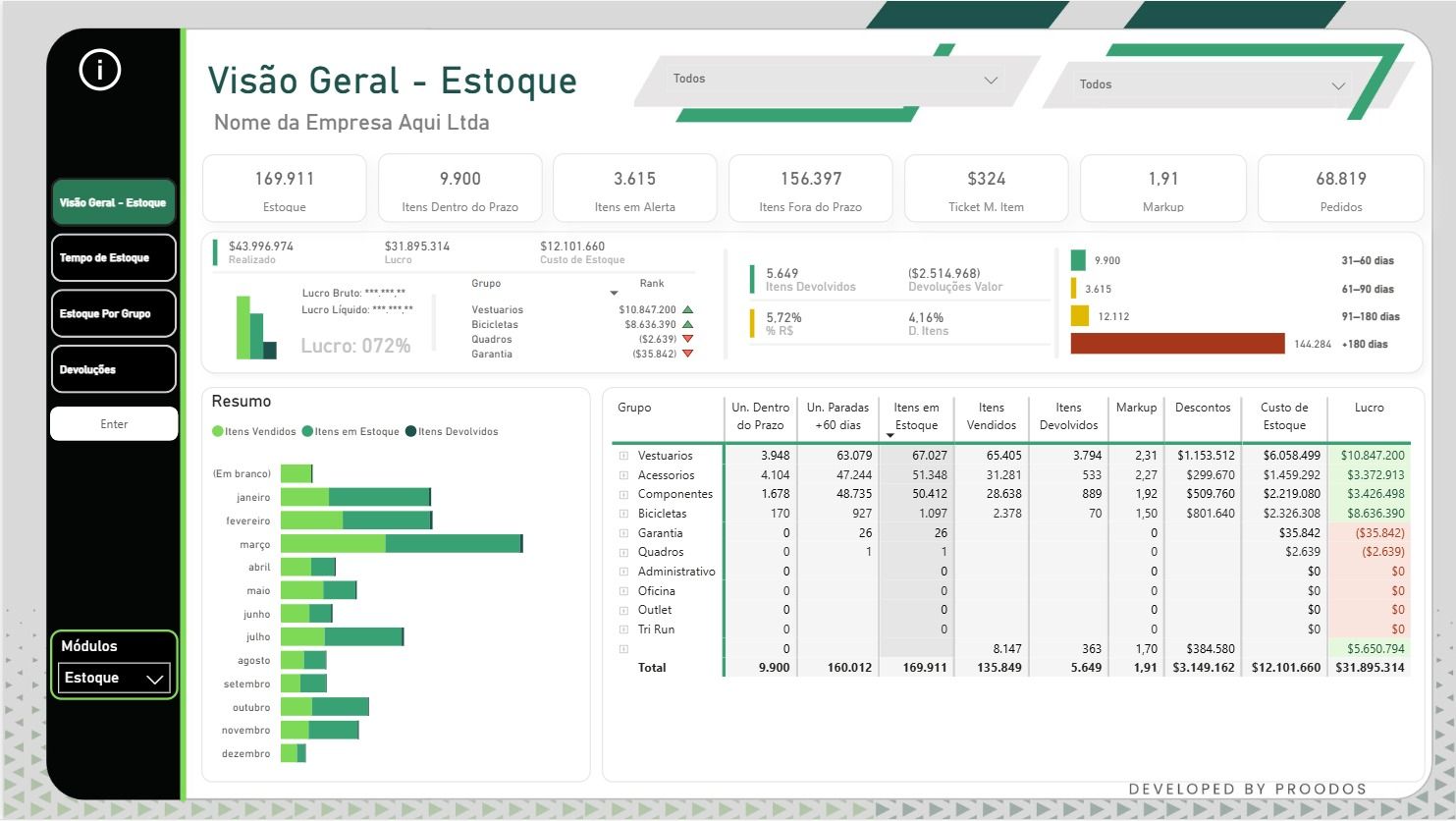This screenshot has height=821, width=1456.
Task: Click the green up triangle beside Bicicletas rank
Action: pyautogui.click(x=688, y=324)
